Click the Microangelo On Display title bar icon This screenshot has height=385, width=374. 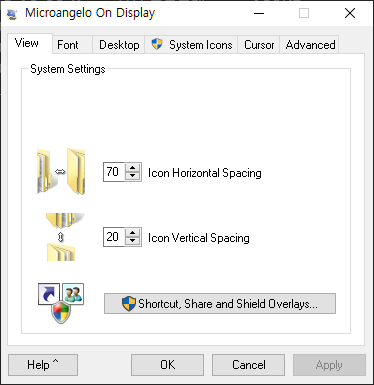coord(12,14)
